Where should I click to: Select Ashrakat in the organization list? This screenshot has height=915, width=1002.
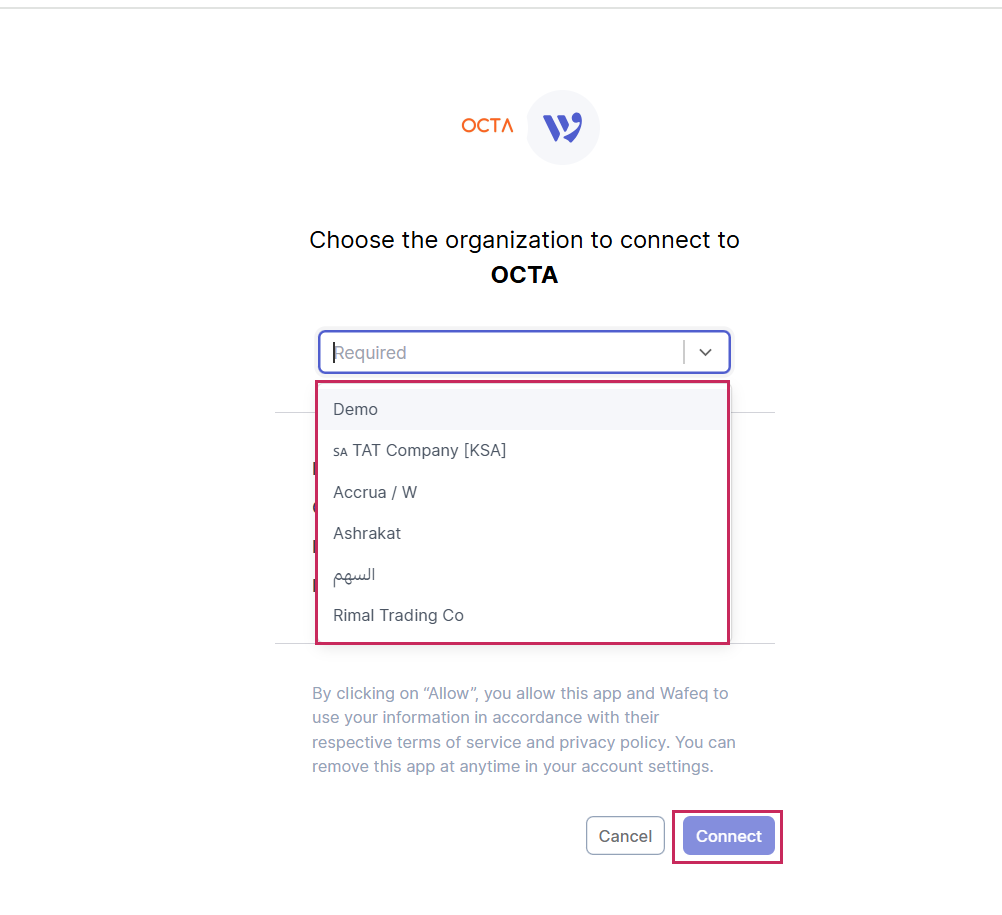click(367, 533)
